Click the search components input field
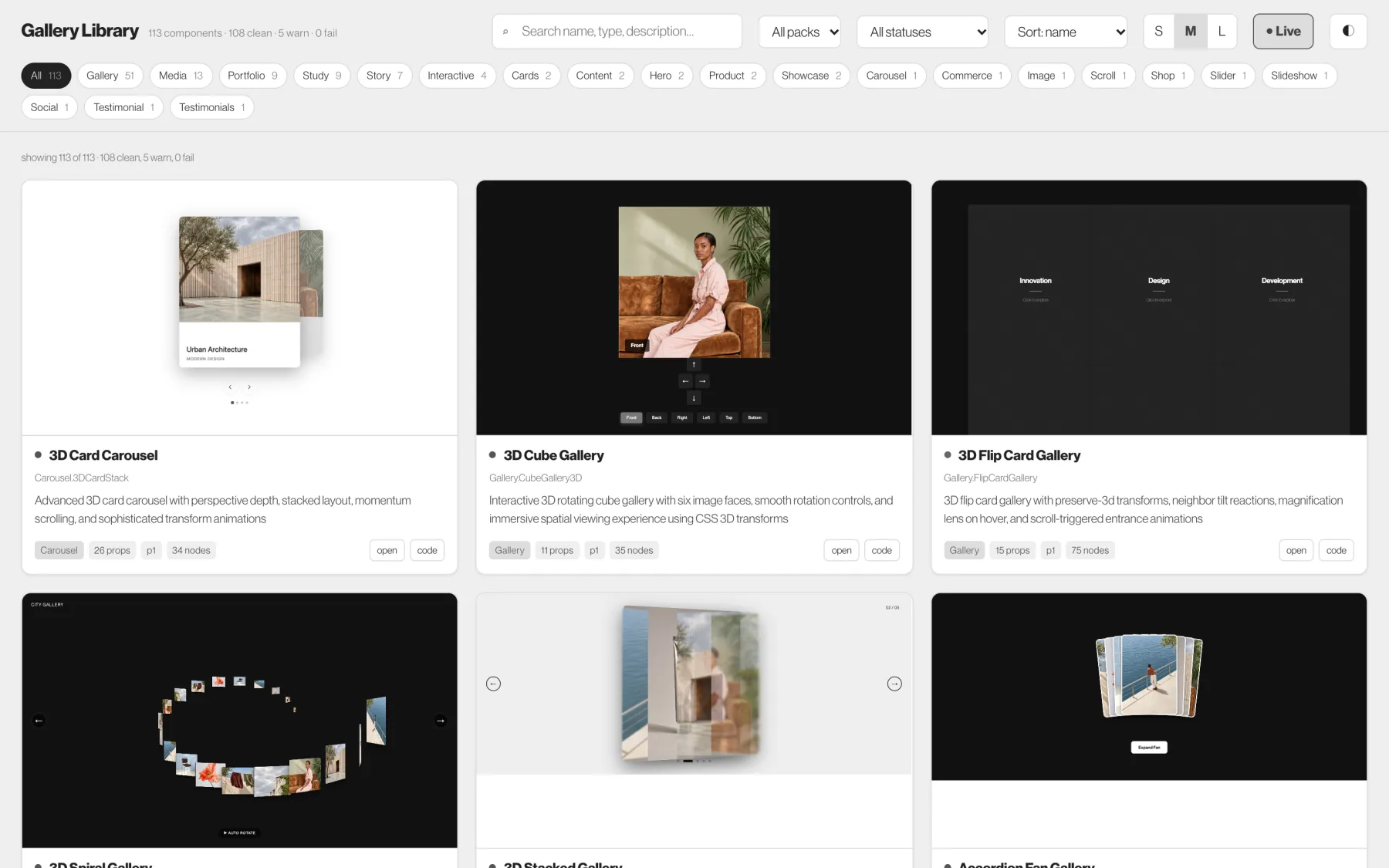1389x868 pixels. [x=617, y=32]
